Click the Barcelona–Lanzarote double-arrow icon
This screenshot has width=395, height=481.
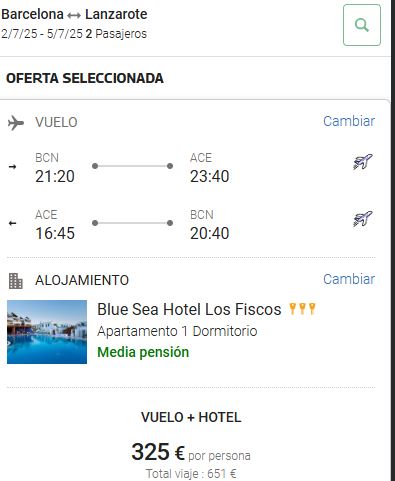click(x=74, y=15)
